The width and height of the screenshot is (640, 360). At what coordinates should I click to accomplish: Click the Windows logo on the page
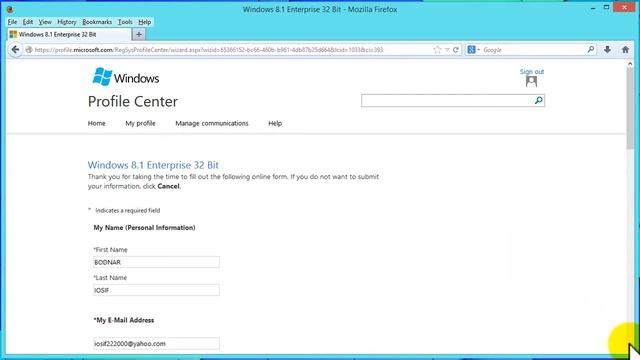coord(126,77)
